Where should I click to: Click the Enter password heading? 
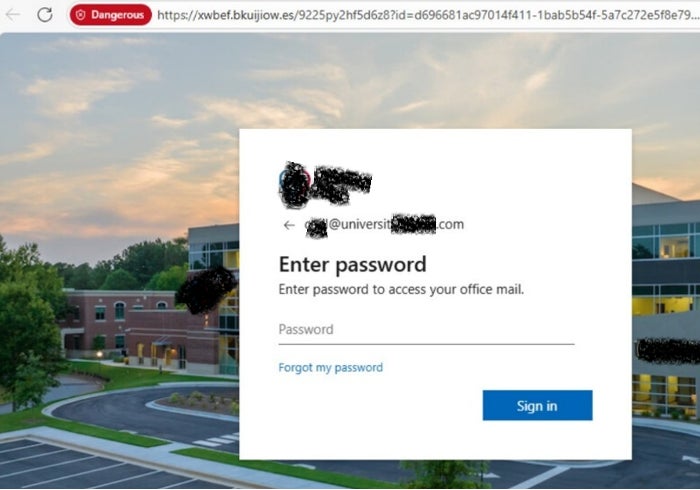tap(353, 265)
